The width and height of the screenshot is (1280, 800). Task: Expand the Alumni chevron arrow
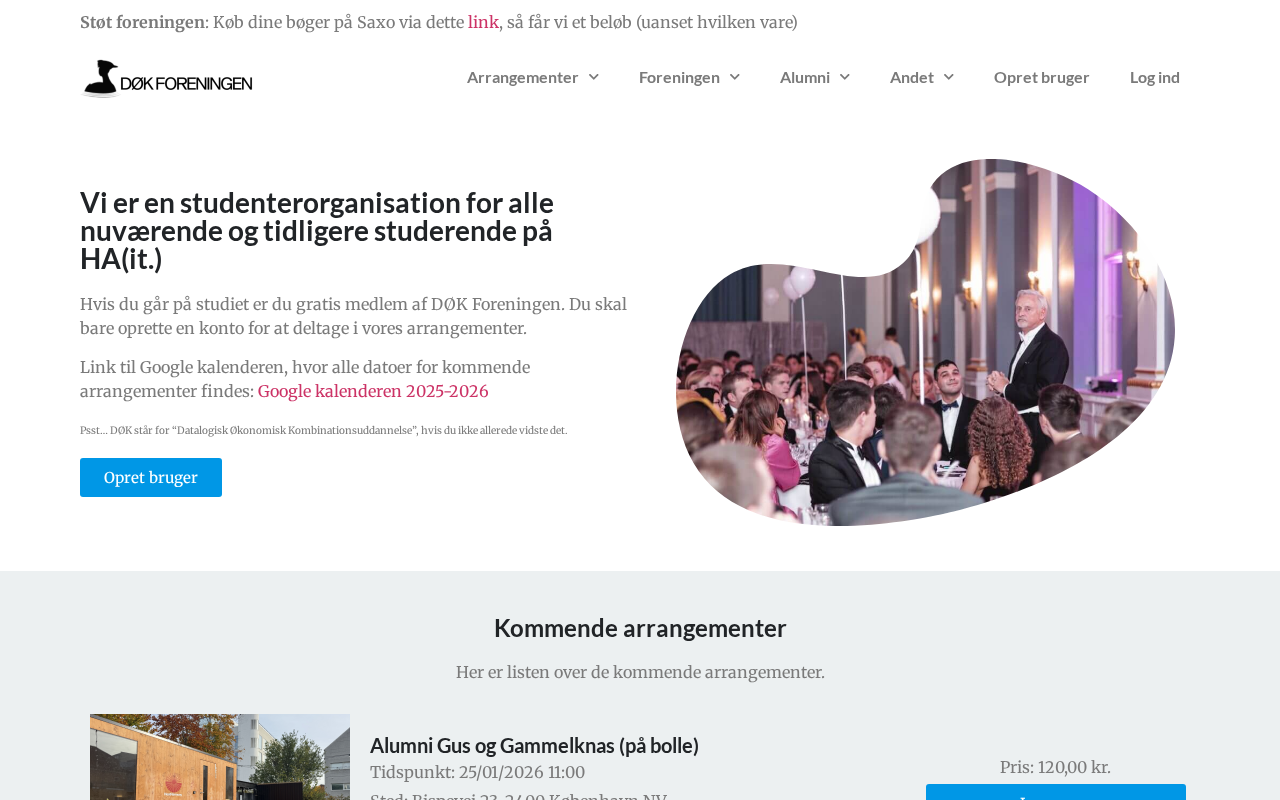pyautogui.click(x=845, y=77)
